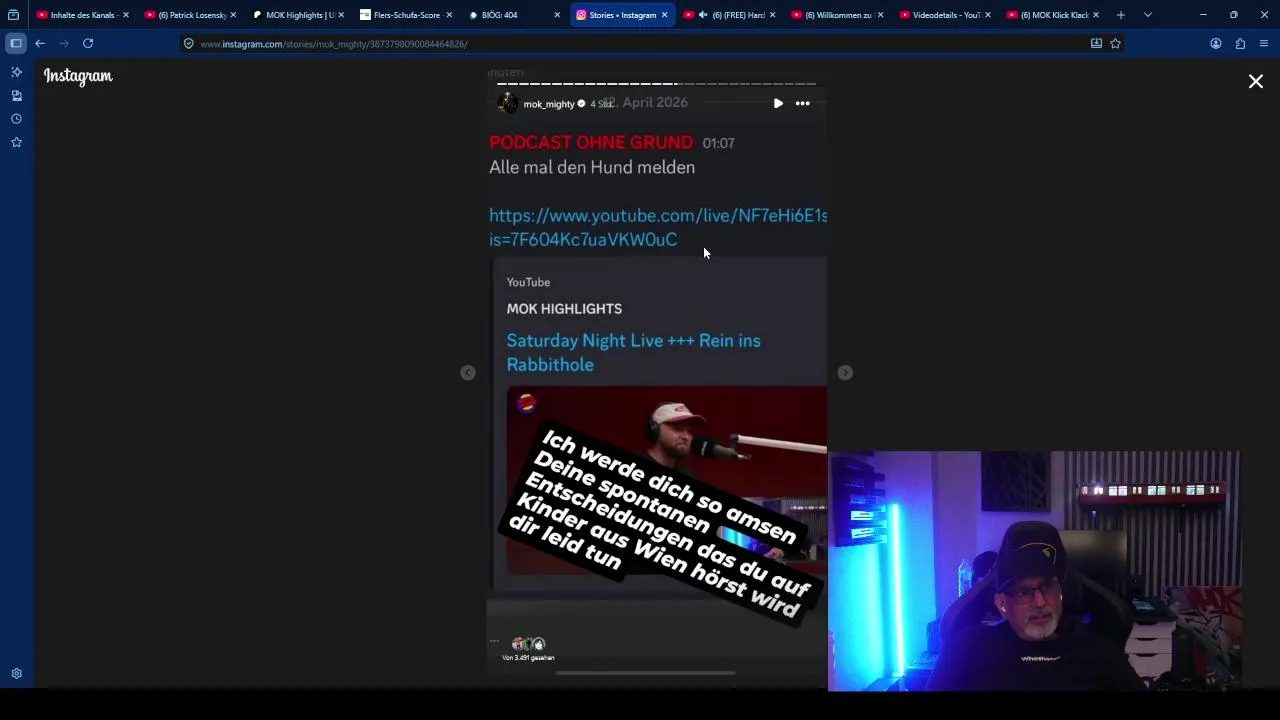Click the webcam overlay of the streamer
1280x720 pixels.
(1034, 571)
